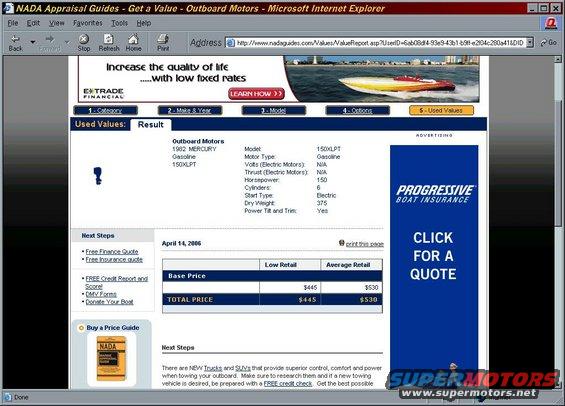Open the Forward history dropdown arrow
Viewport: 565px width, 406px height.
[67, 43]
